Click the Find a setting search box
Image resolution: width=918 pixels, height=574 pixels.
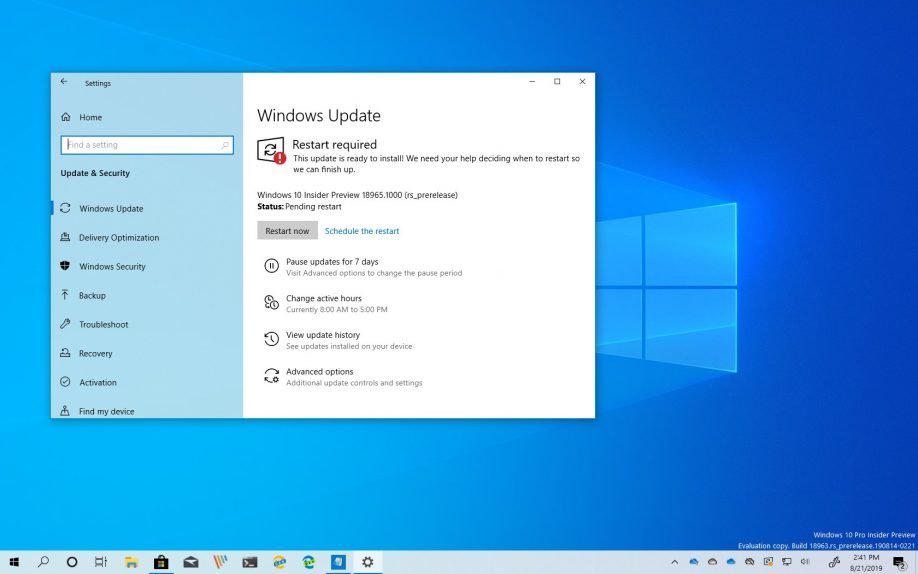click(140, 145)
